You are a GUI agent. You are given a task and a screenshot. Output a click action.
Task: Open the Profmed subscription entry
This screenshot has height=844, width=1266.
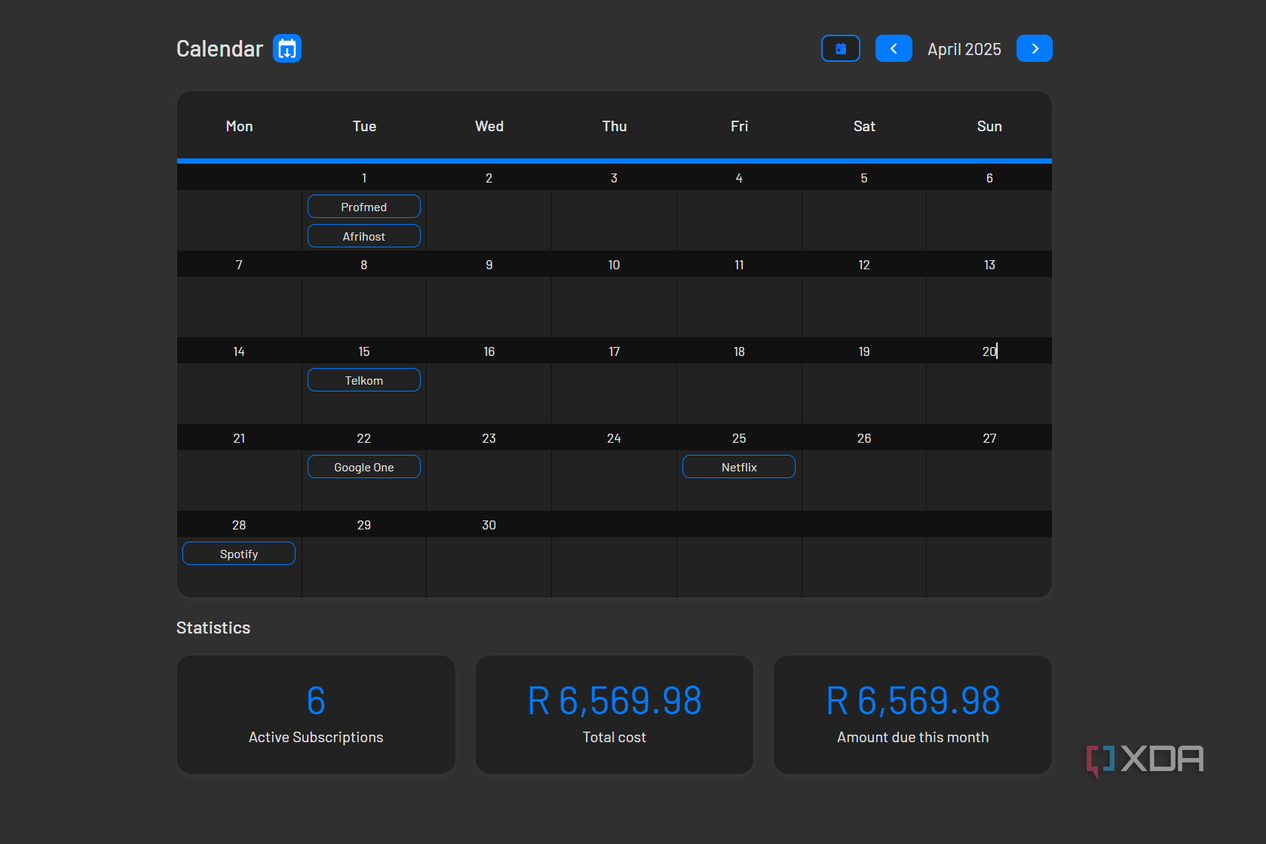pyautogui.click(x=364, y=207)
